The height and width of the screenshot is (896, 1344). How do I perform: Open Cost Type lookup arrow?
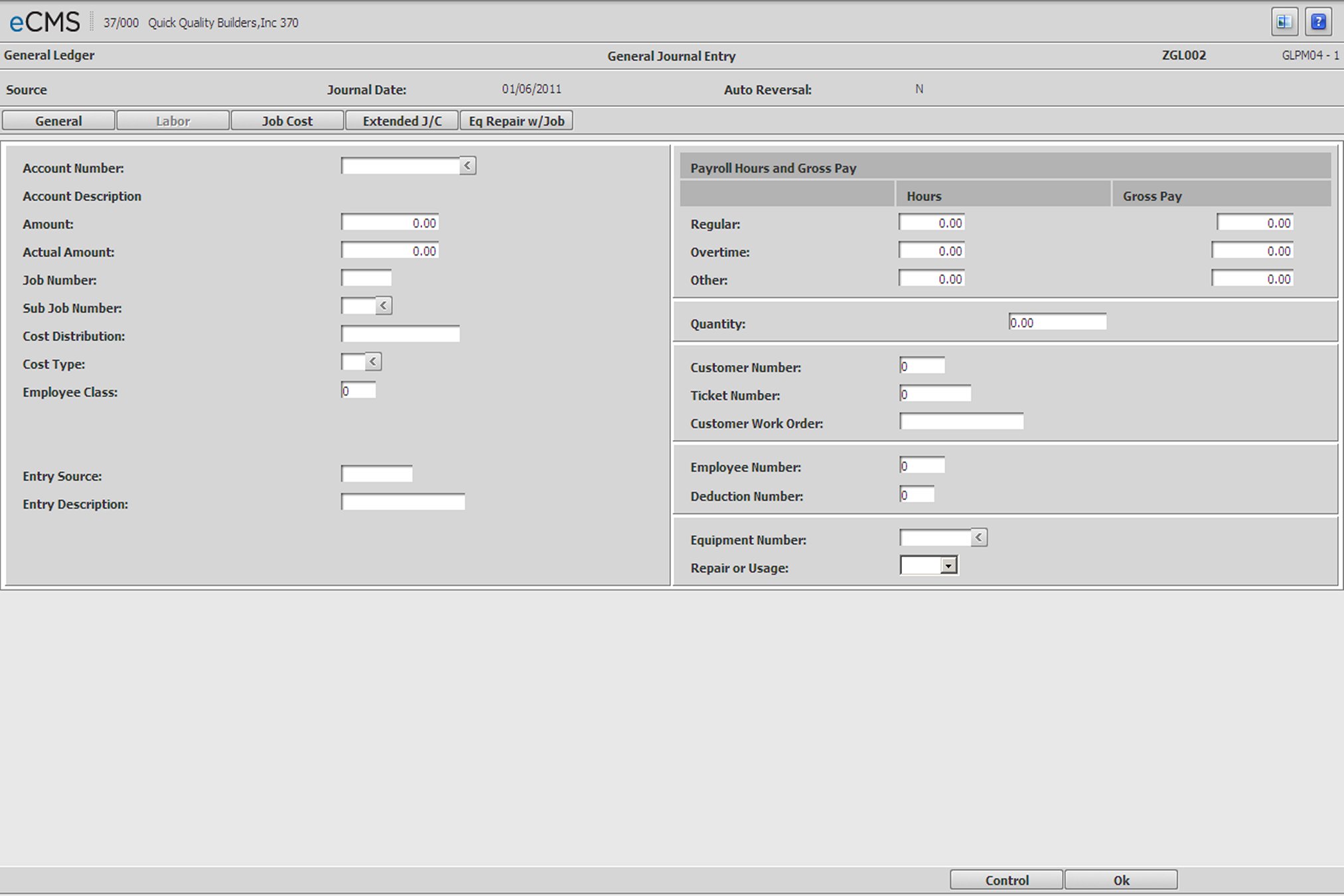[x=373, y=362]
